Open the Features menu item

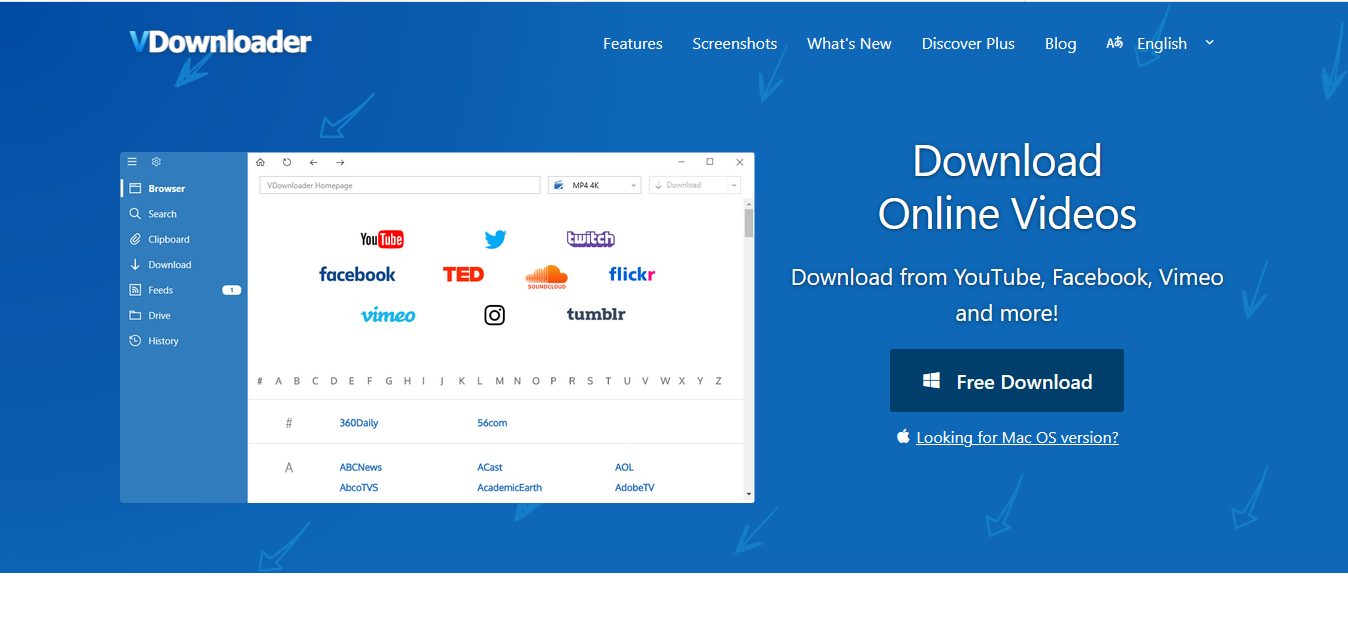pyautogui.click(x=633, y=44)
